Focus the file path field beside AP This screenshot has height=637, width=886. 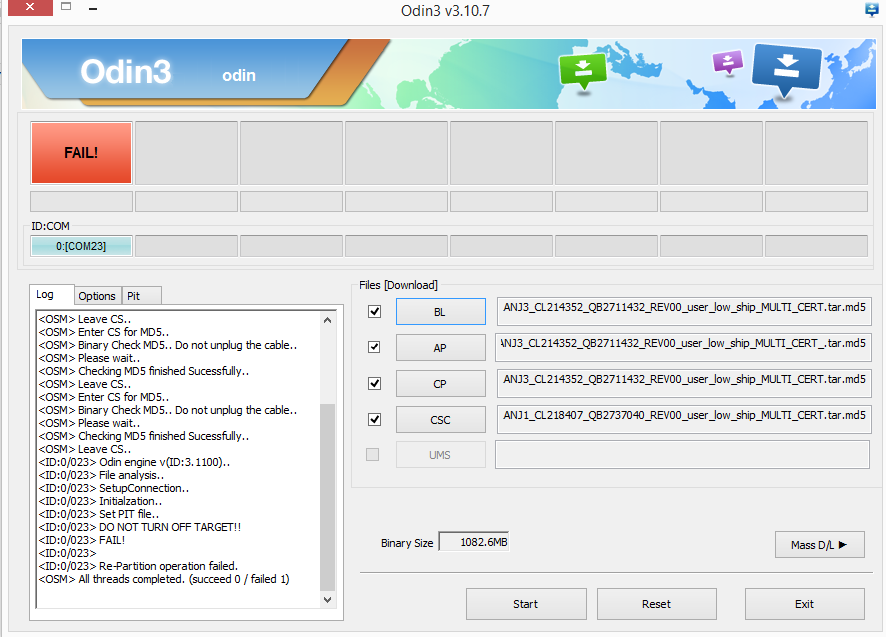click(x=684, y=347)
